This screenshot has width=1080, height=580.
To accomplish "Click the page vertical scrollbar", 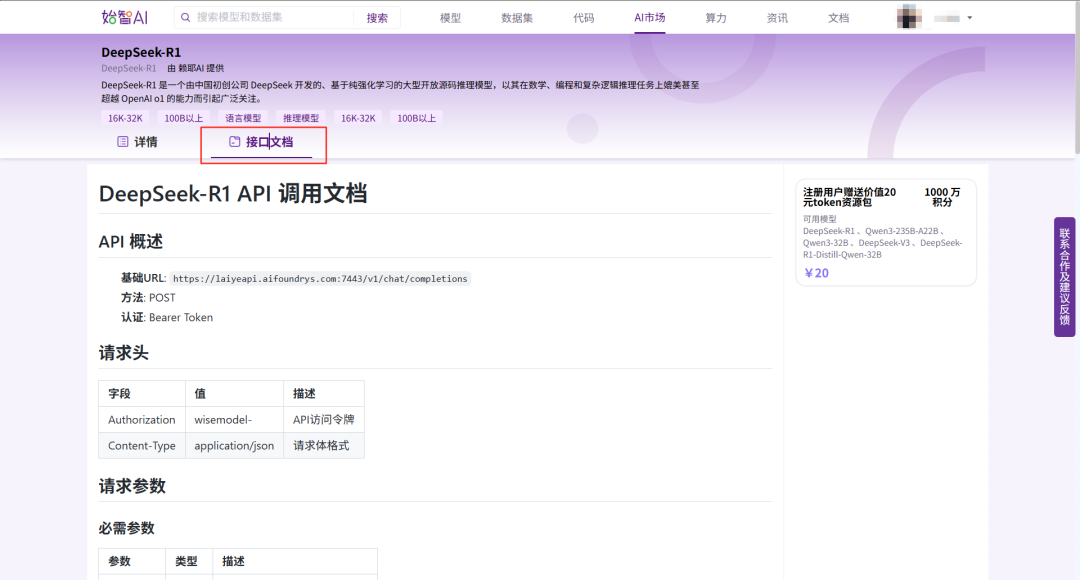I will tap(1077, 77).
